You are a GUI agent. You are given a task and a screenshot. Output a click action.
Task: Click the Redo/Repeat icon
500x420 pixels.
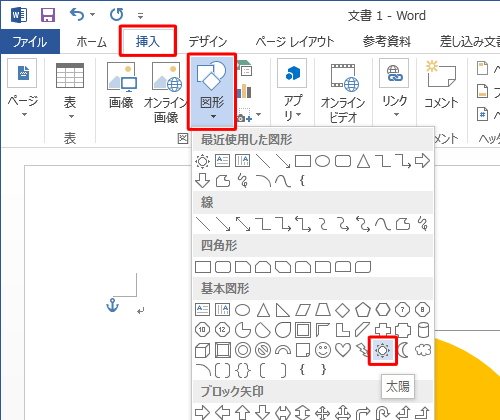(x=117, y=15)
